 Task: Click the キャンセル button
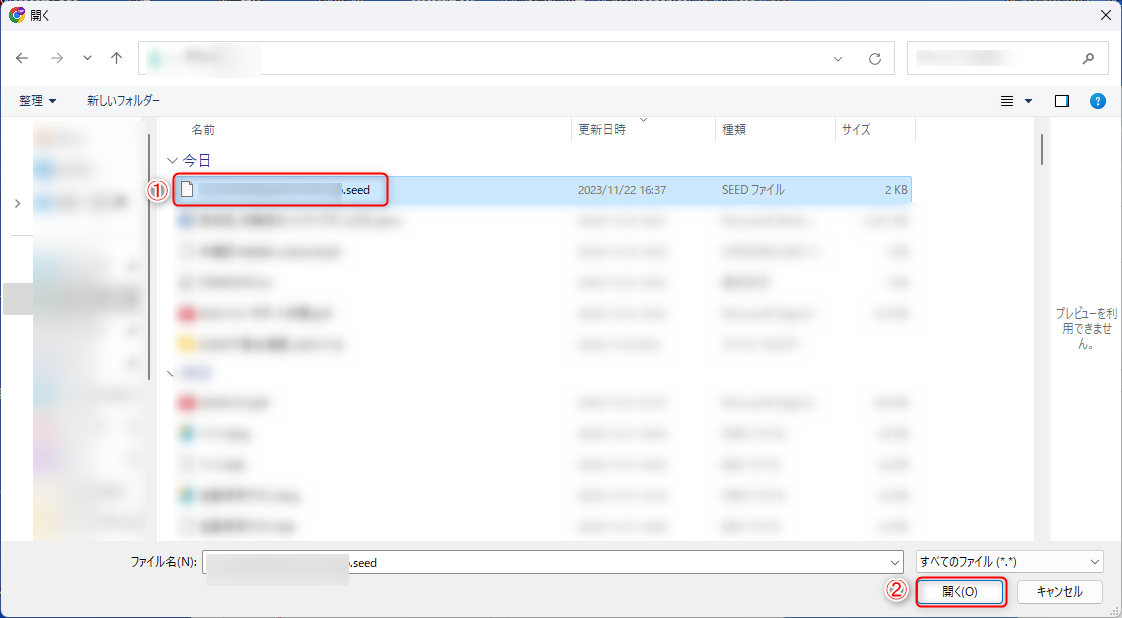click(x=1060, y=592)
